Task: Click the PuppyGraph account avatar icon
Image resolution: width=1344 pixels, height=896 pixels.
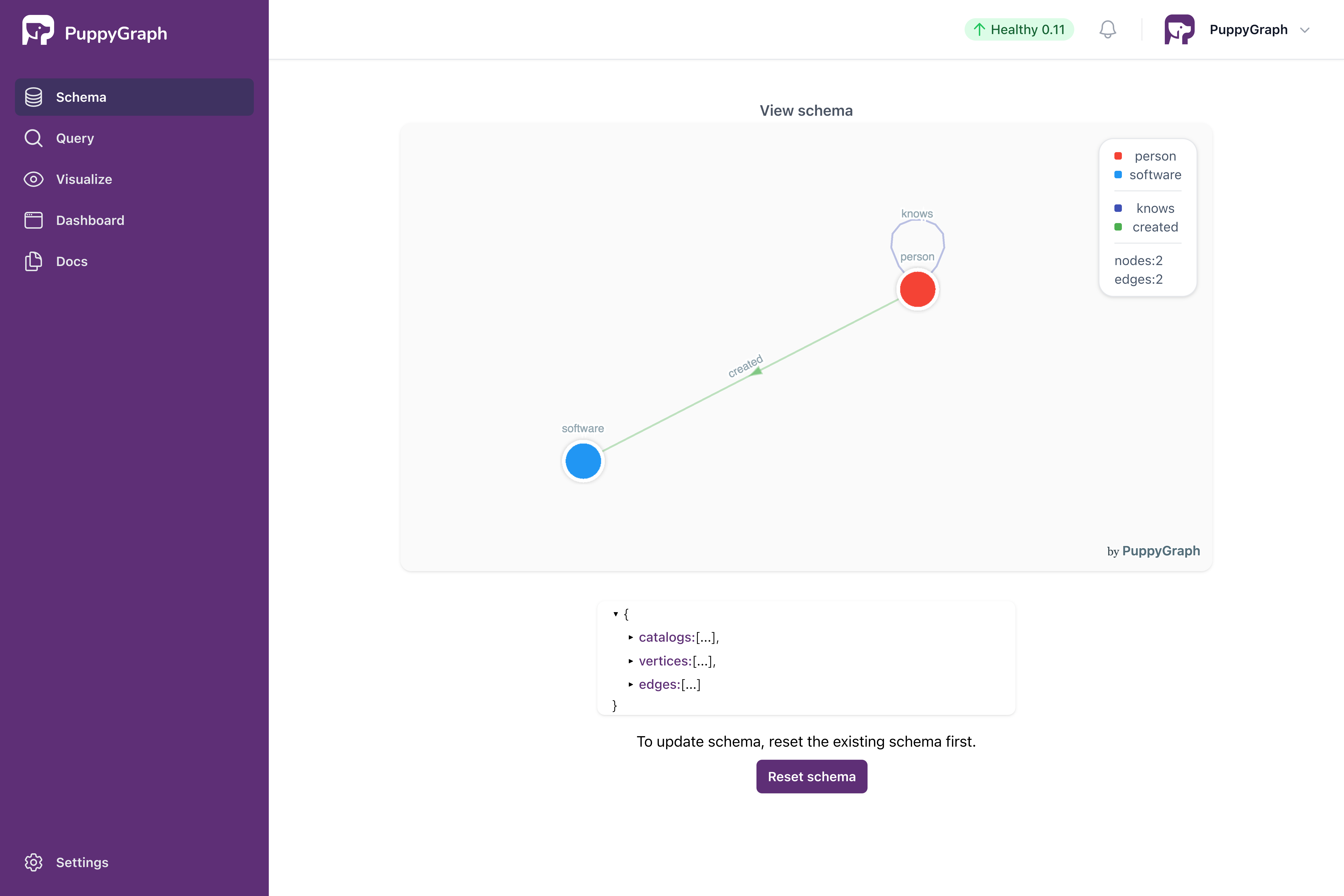Action: coord(1179,30)
